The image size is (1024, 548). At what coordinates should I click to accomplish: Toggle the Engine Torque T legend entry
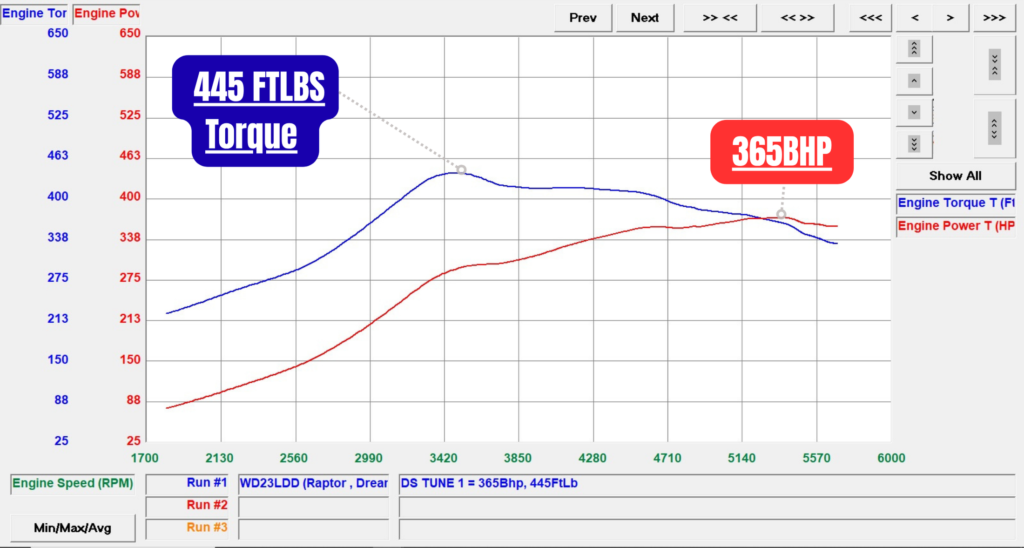tap(956, 203)
